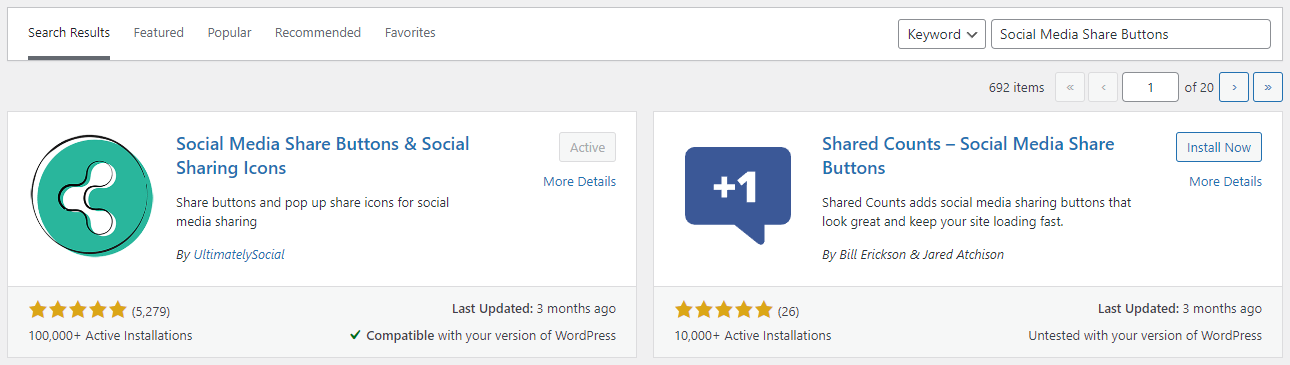Open the Keyword search type dropdown
Image resolution: width=1290 pixels, height=365 pixels.
coord(942,34)
